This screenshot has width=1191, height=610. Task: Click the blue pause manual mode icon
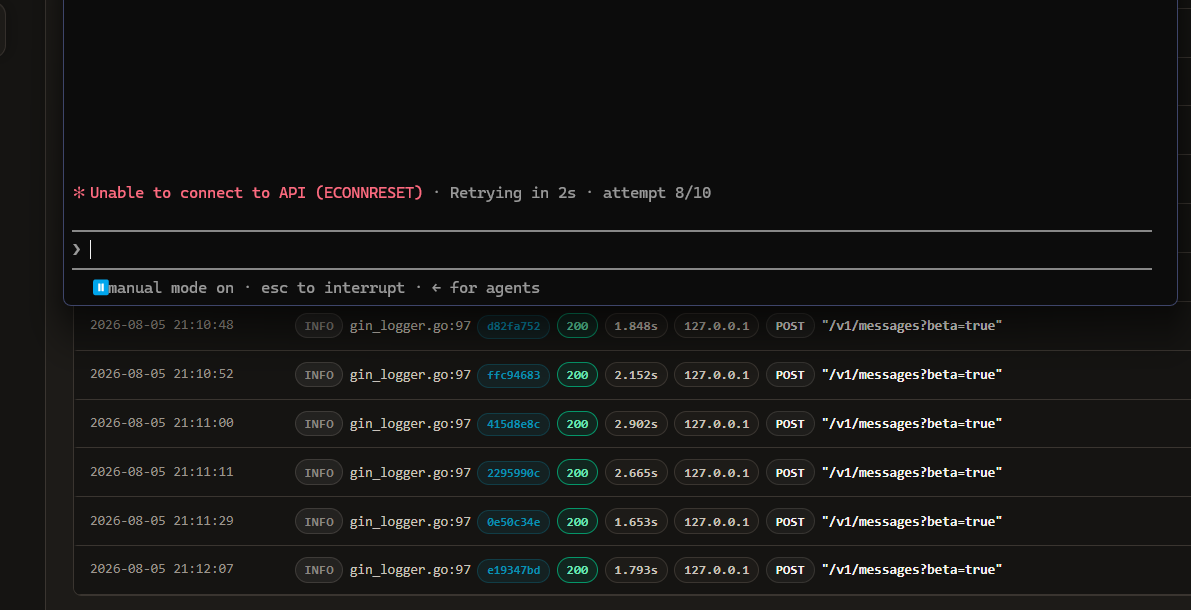pos(101,287)
